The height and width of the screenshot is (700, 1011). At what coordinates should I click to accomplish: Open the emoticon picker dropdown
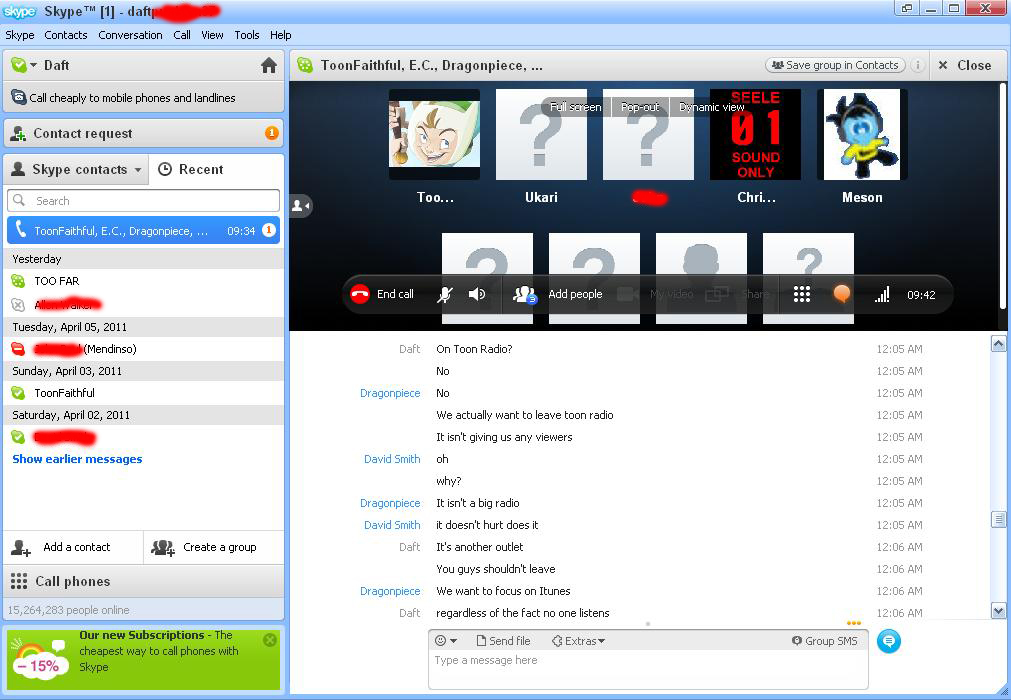(x=446, y=641)
